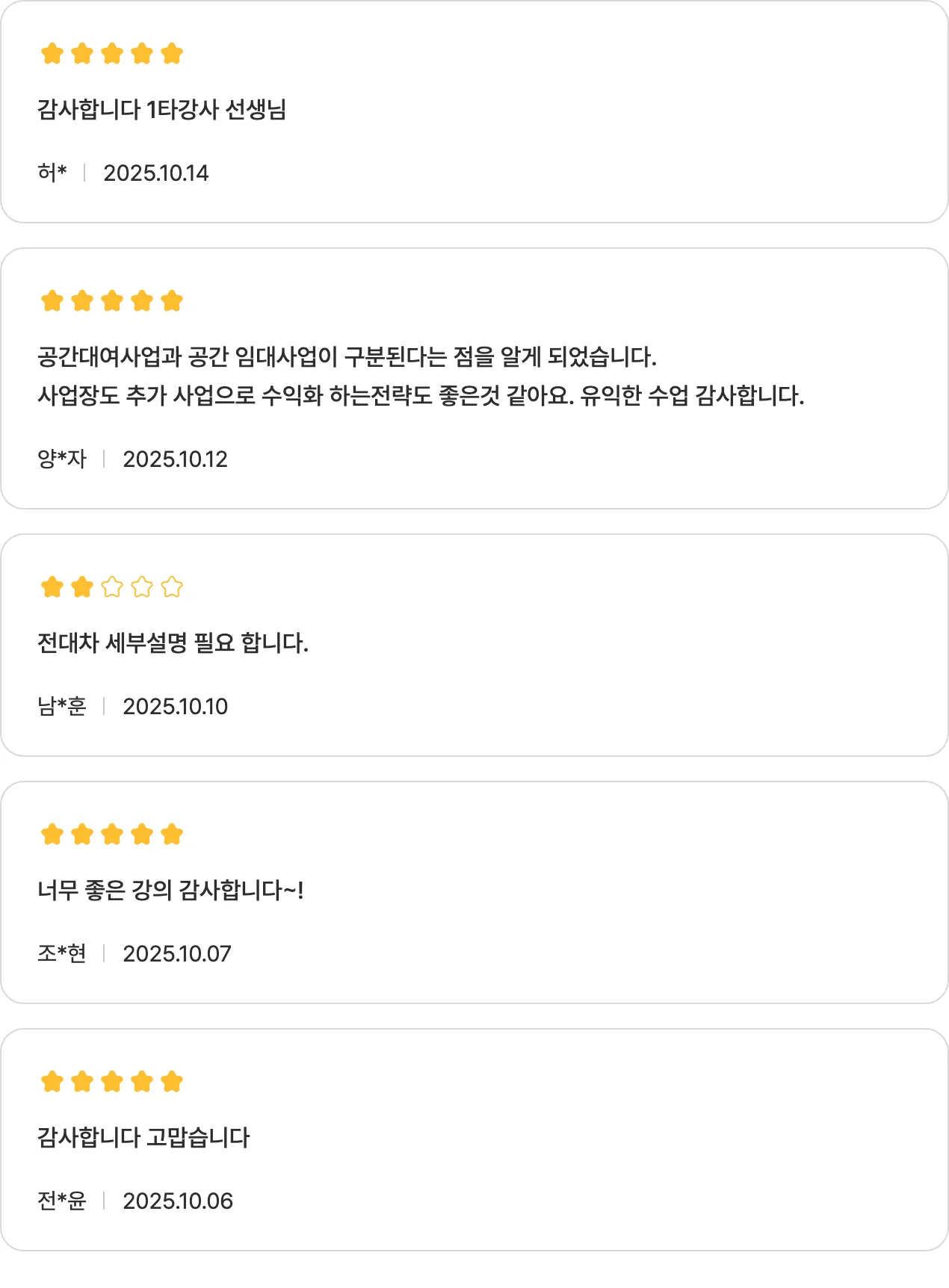Click the first star in 전*윤's review
Viewport: 949px width, 1288px height.
pyautogui.click(x=52, y=1082)
